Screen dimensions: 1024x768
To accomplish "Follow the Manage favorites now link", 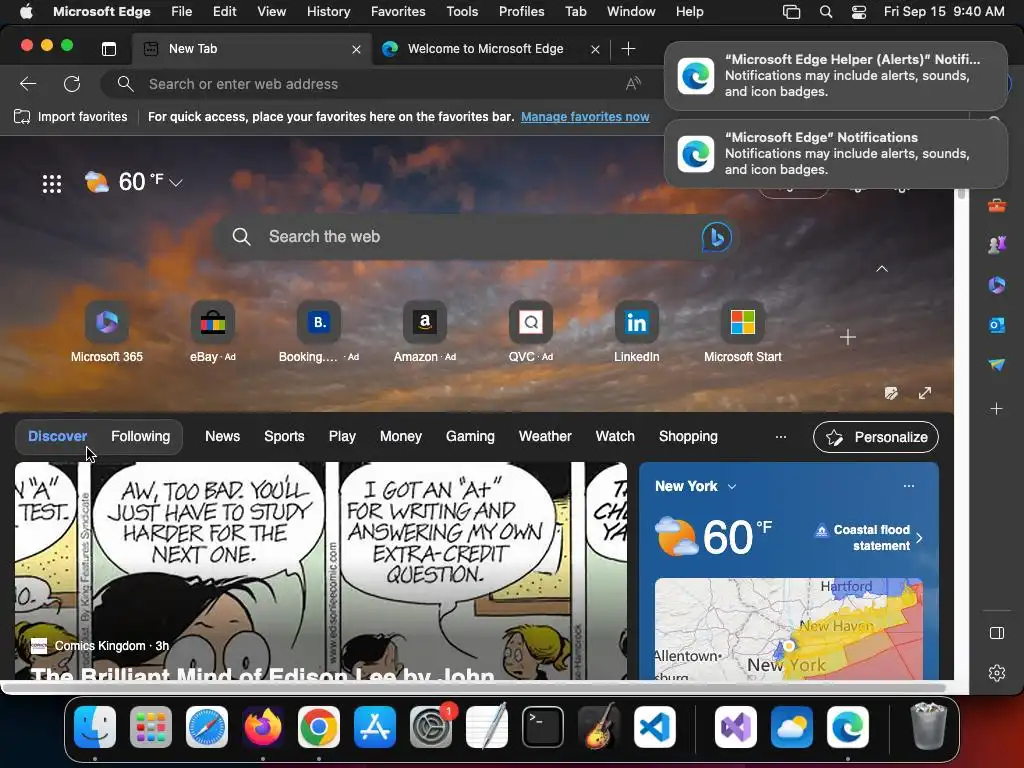I will [x=585, y=117].
